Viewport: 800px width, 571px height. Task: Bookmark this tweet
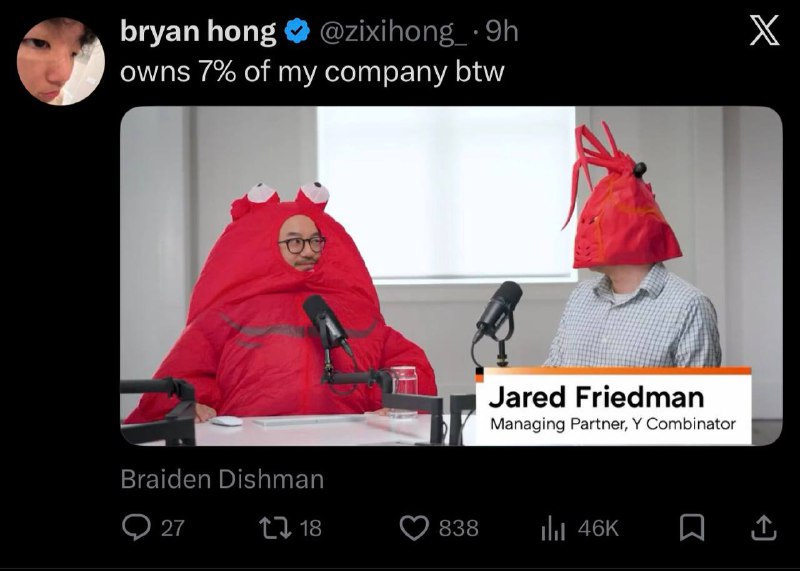[692, 528]
